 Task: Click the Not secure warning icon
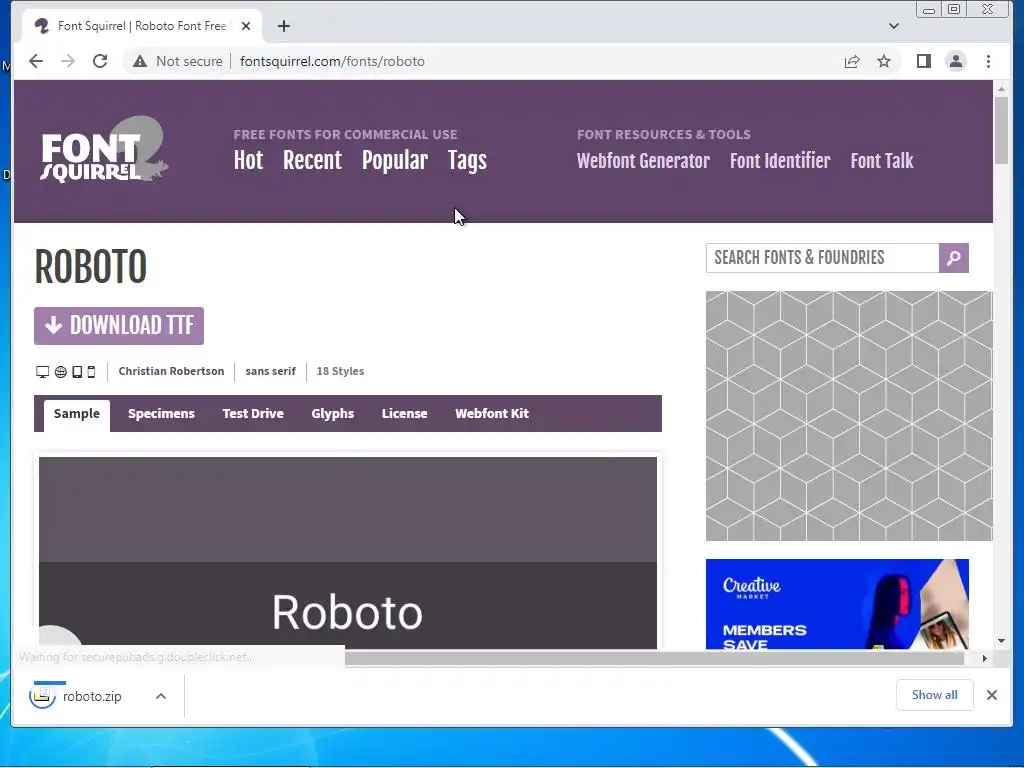[140, 61]
